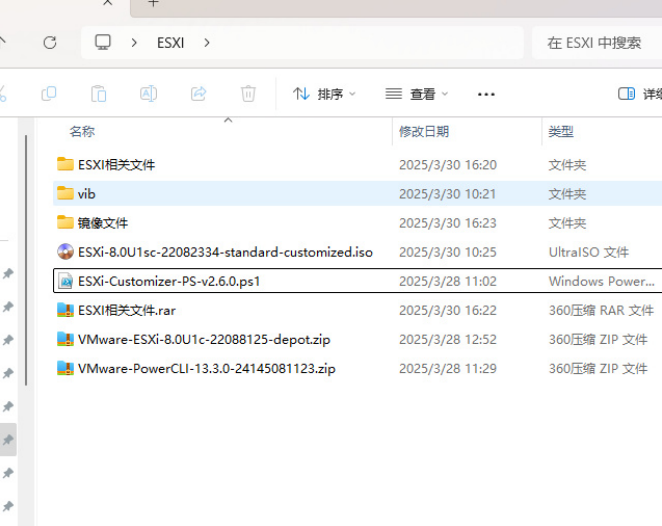Click the Paste icon in the toolbar

(98, 94)
